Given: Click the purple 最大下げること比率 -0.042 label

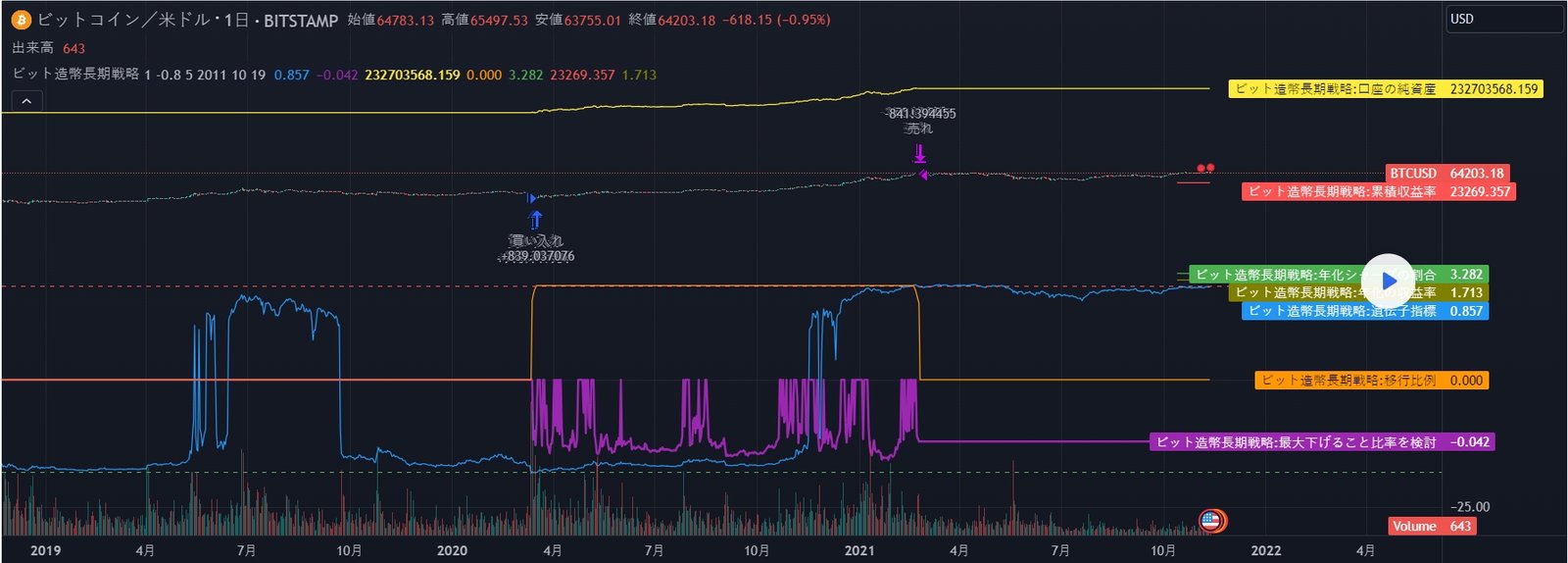Looking at the screenshot, I should coord(1322,442).
